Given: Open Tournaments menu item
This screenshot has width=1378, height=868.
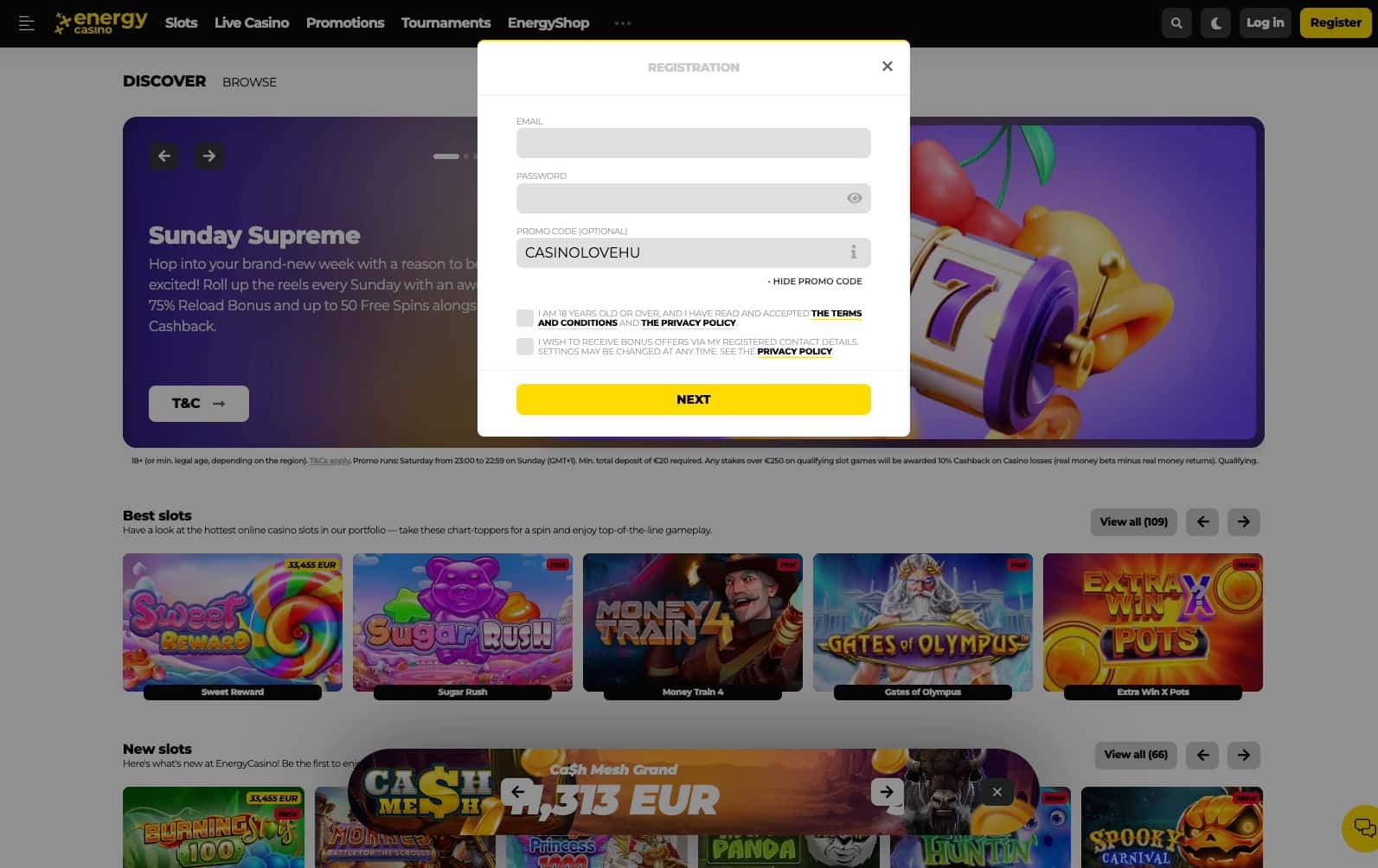Looking at the screenshot, I should click(x=445, y=22).
